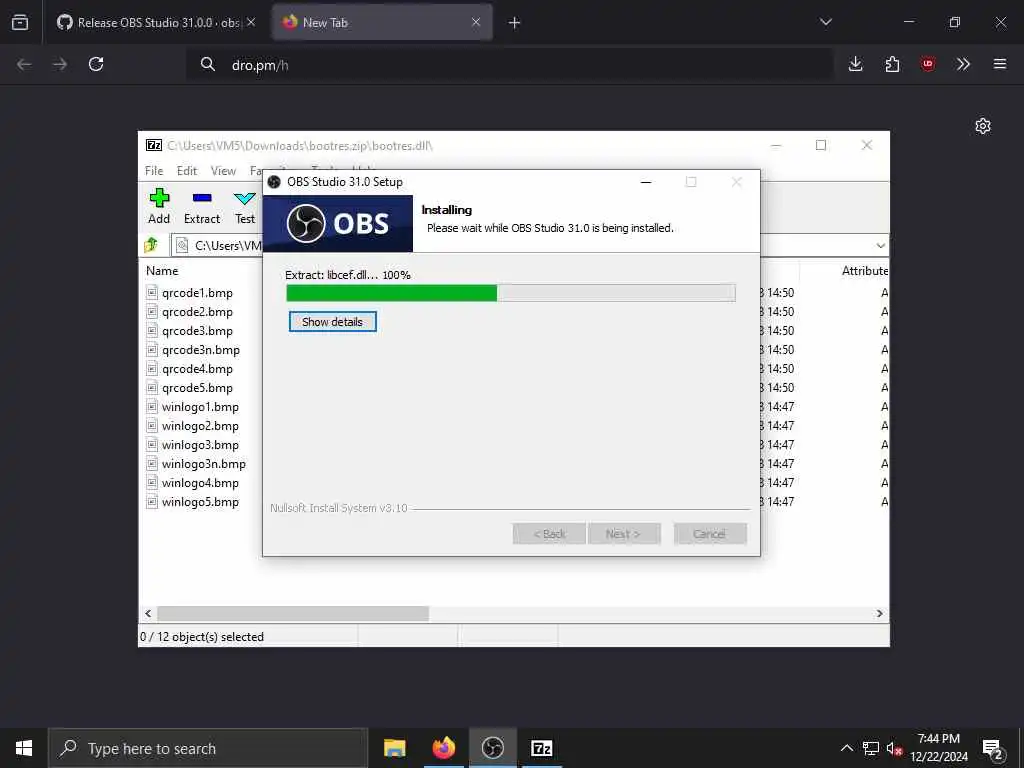Open File menu in 7-Zip
The width and height of the screenshot is (1024, 768).
click(x=154, y=171)
